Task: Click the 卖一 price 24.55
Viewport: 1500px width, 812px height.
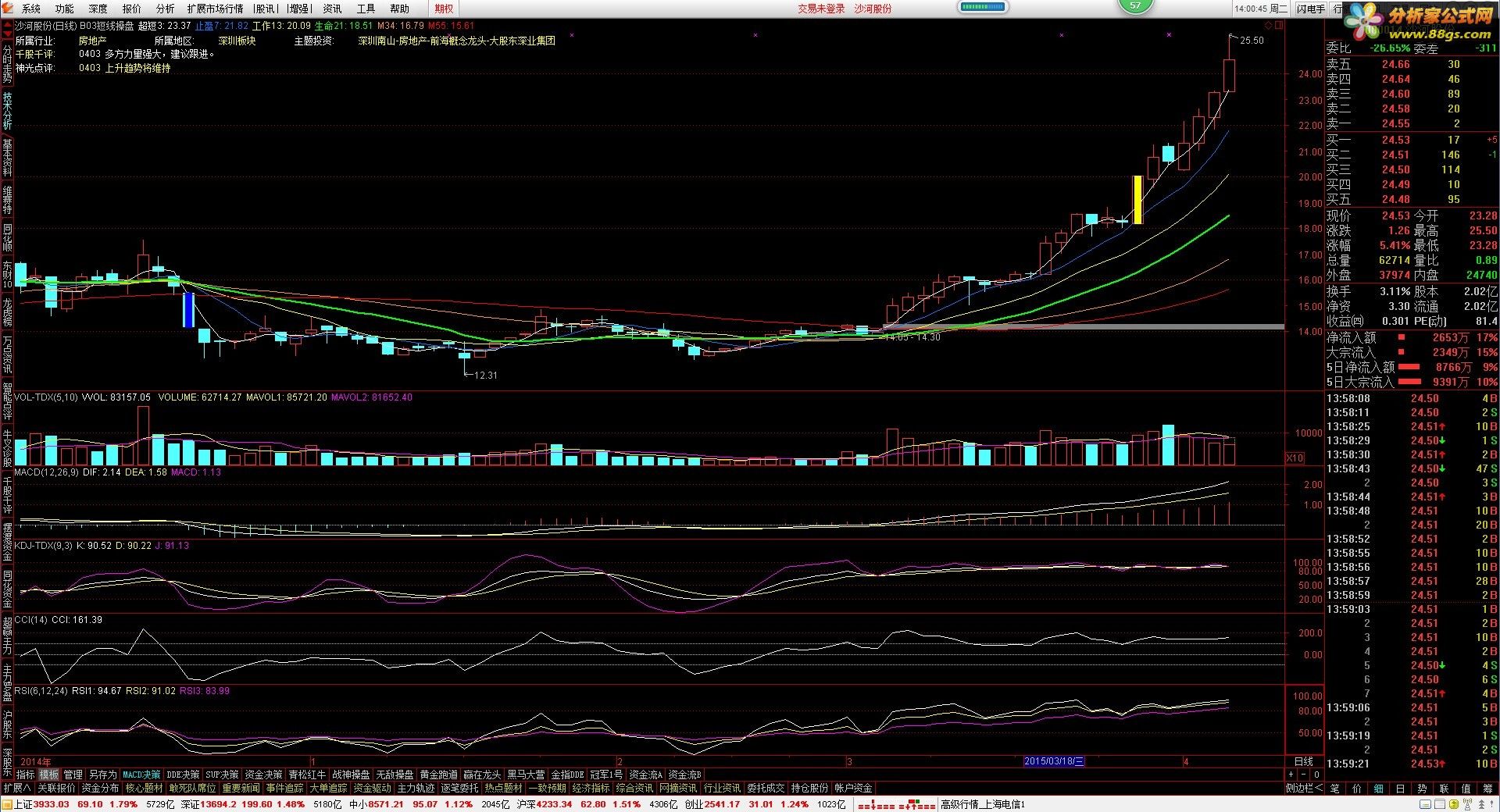Action: click(1395, 123)
